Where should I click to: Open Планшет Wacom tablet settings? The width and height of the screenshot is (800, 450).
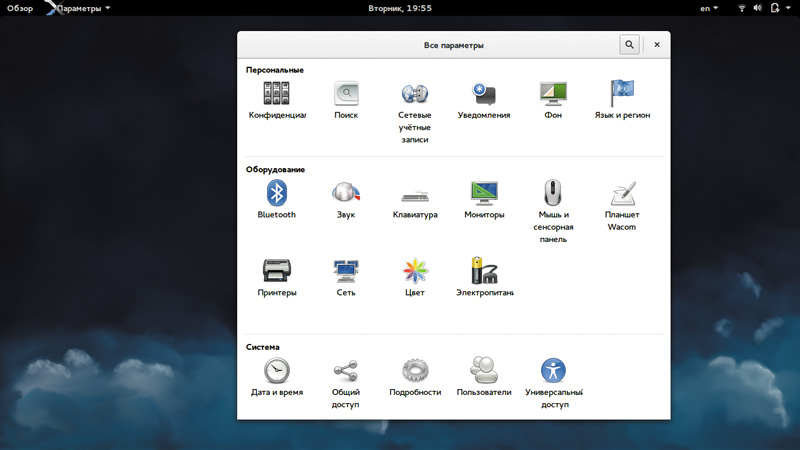(622, 206)
